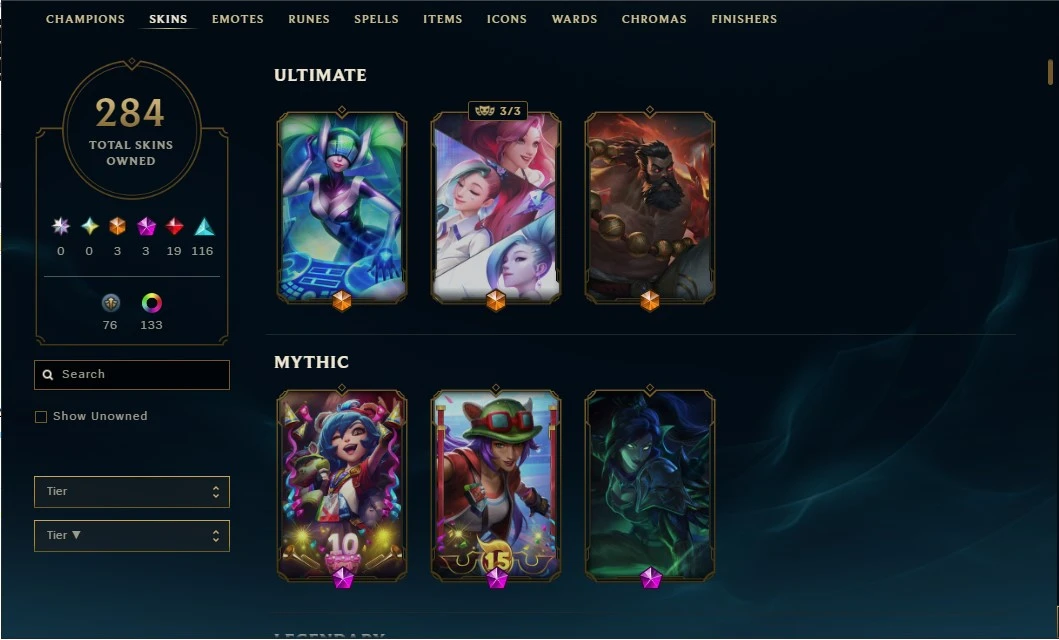Open the first Tier dropdown
Image resolution: width=1059 pixels, height=640 pixels.
132,491
